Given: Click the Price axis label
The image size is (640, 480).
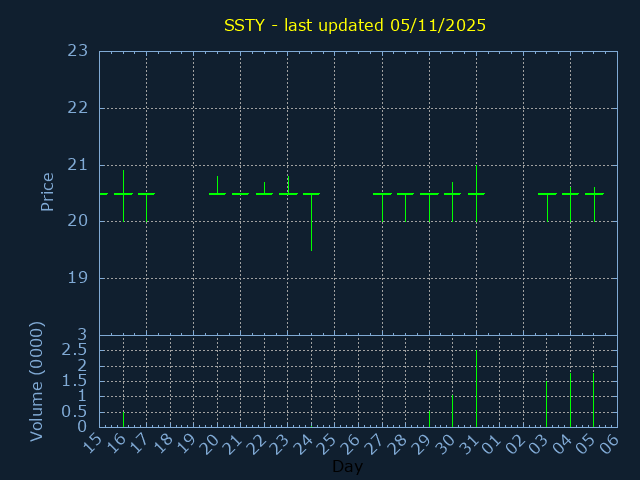Looking at the screenshot, I should pyautogui.click(x=47, y=192).
